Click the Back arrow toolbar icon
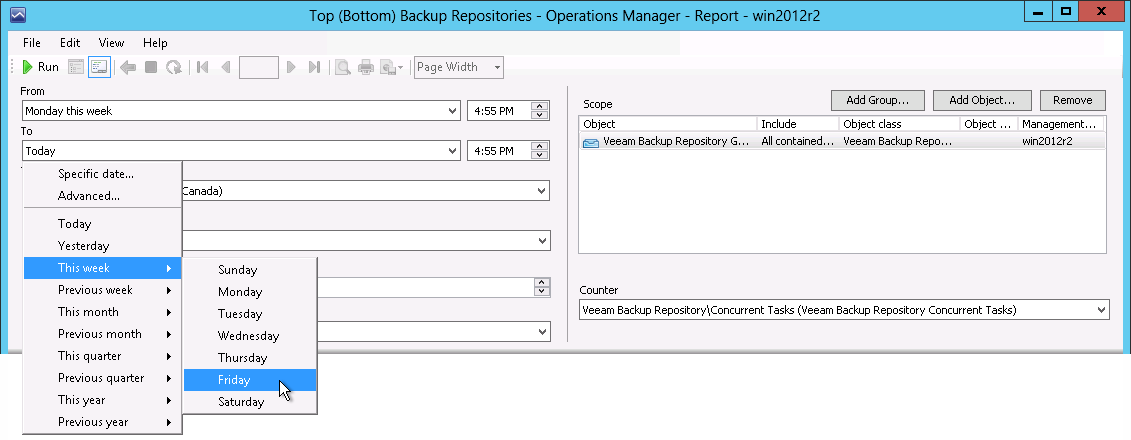 tap(128, 67)
